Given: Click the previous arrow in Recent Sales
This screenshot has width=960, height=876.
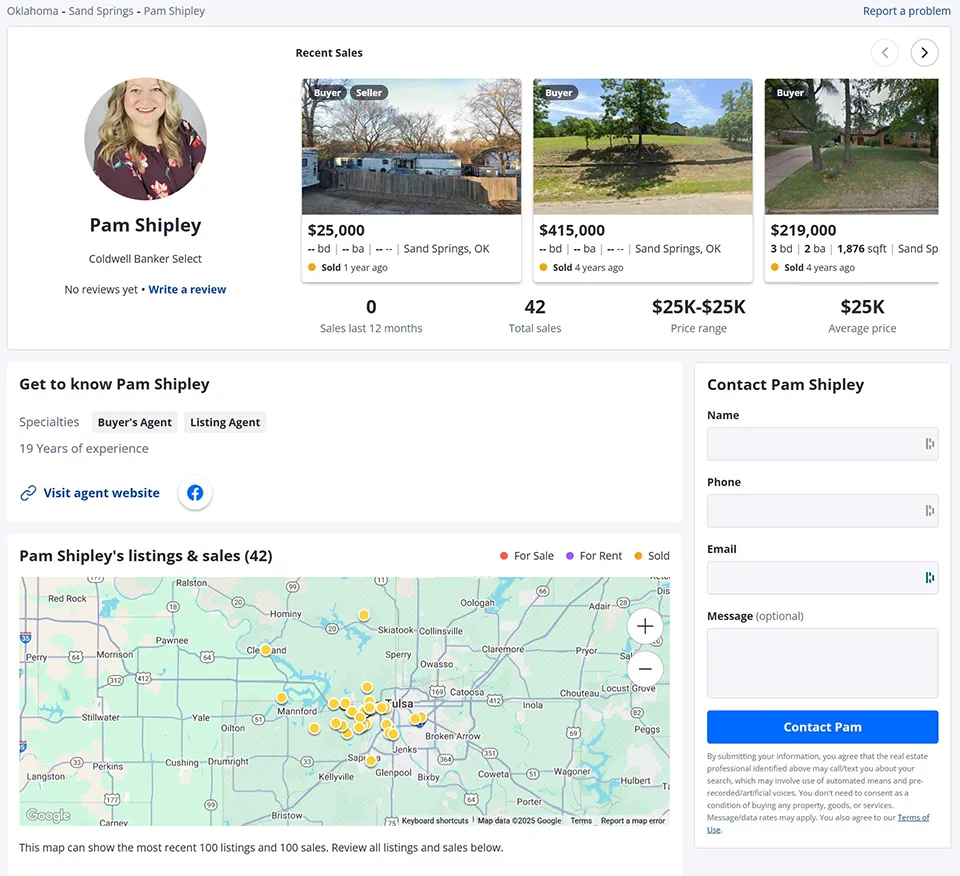Looking at the screenshot, I should 884,53.
